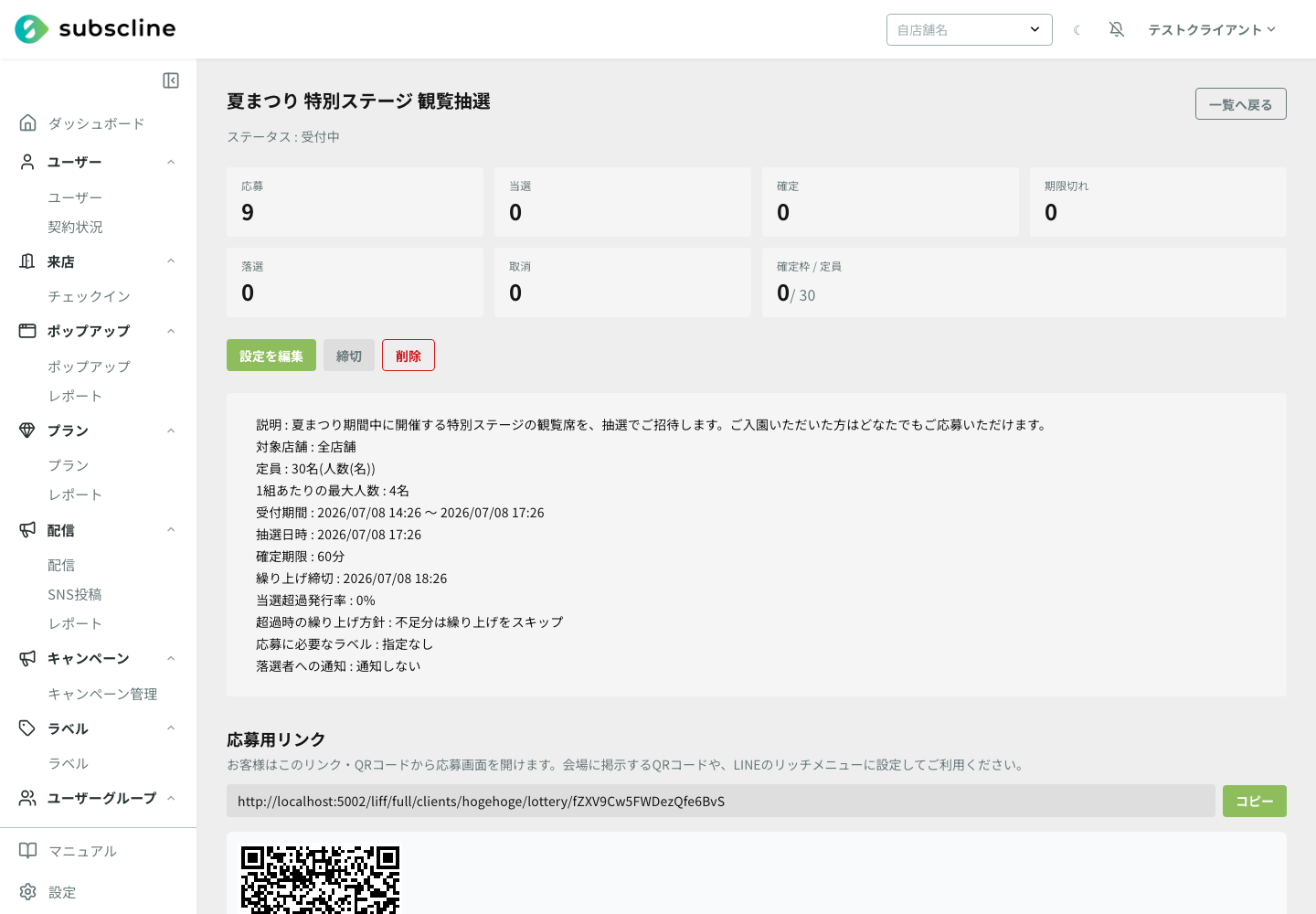Open 設定 in sidebar footer
Viewport: 1316px width, 914px height.
tap(62, 892)
